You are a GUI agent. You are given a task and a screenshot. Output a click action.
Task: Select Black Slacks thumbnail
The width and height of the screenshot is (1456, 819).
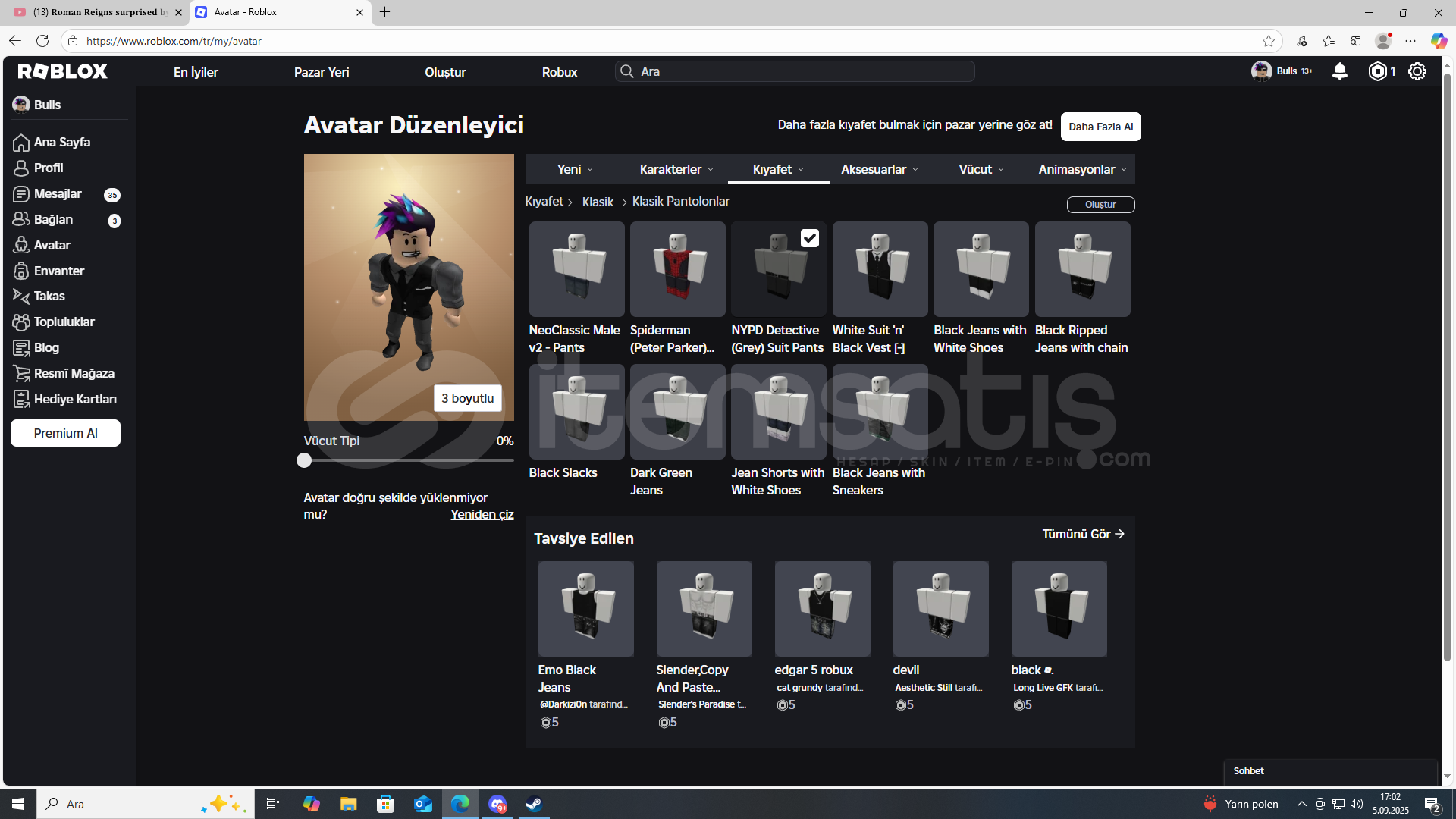[x=576, y=412]
